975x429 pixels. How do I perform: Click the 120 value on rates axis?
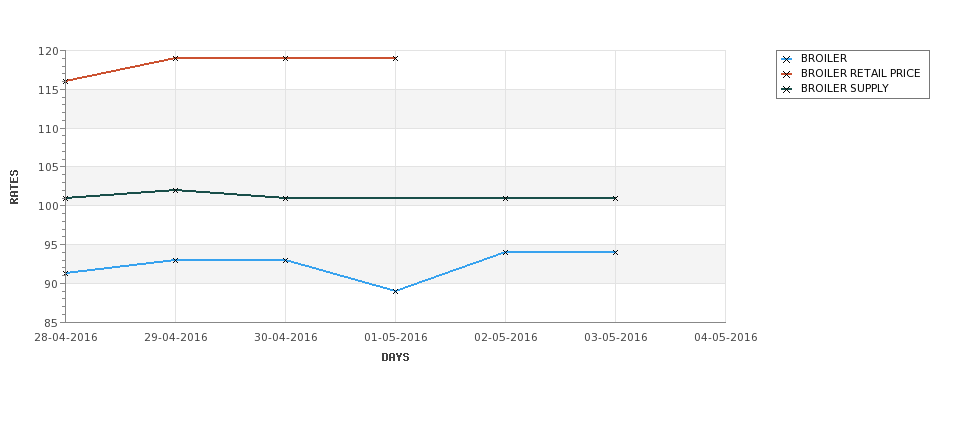point(50,51)
